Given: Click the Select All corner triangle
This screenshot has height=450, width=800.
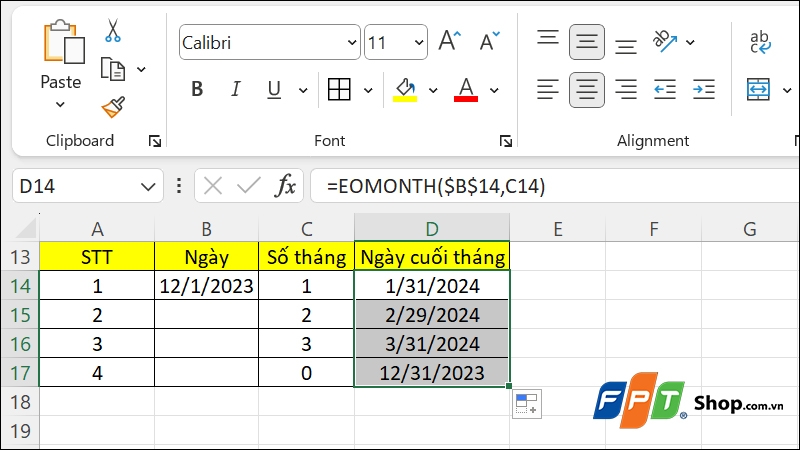Looking at the screenshot, I should click(27, 228).
